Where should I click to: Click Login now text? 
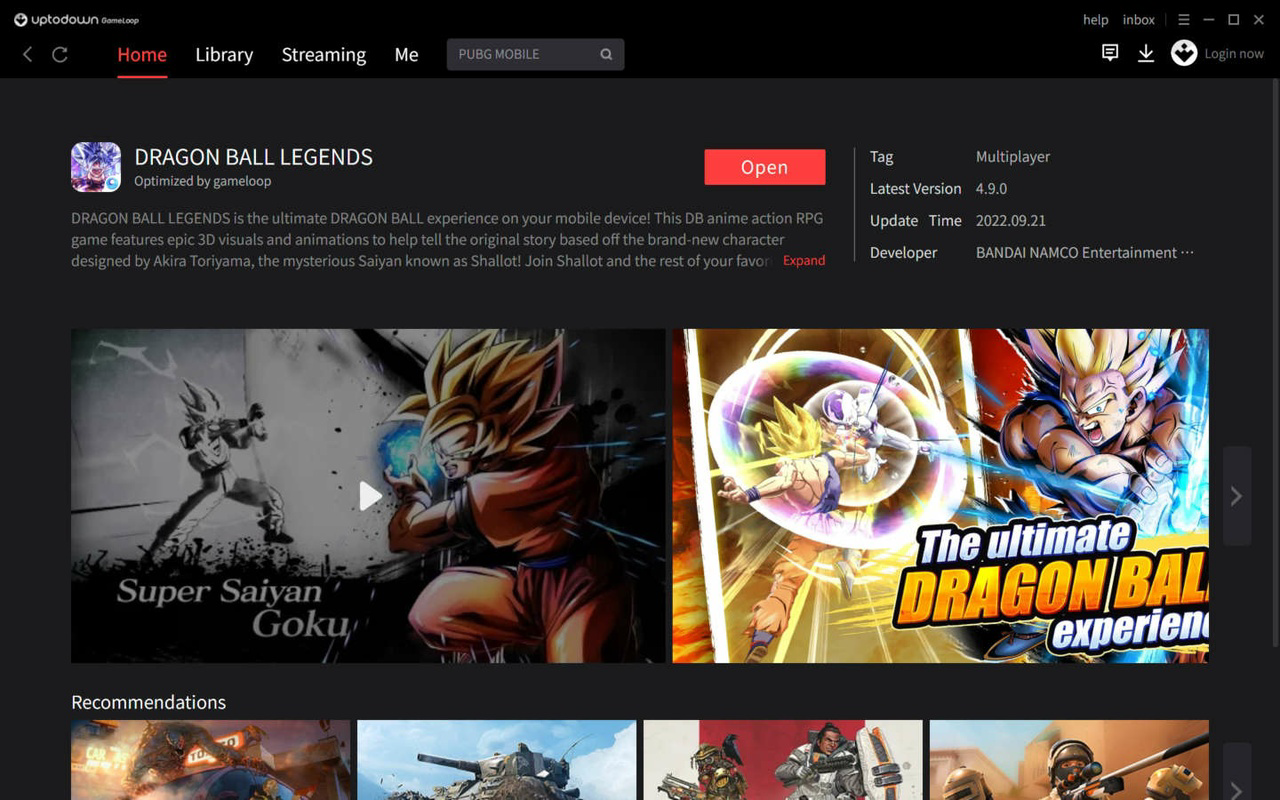[x=1234, y=54]
